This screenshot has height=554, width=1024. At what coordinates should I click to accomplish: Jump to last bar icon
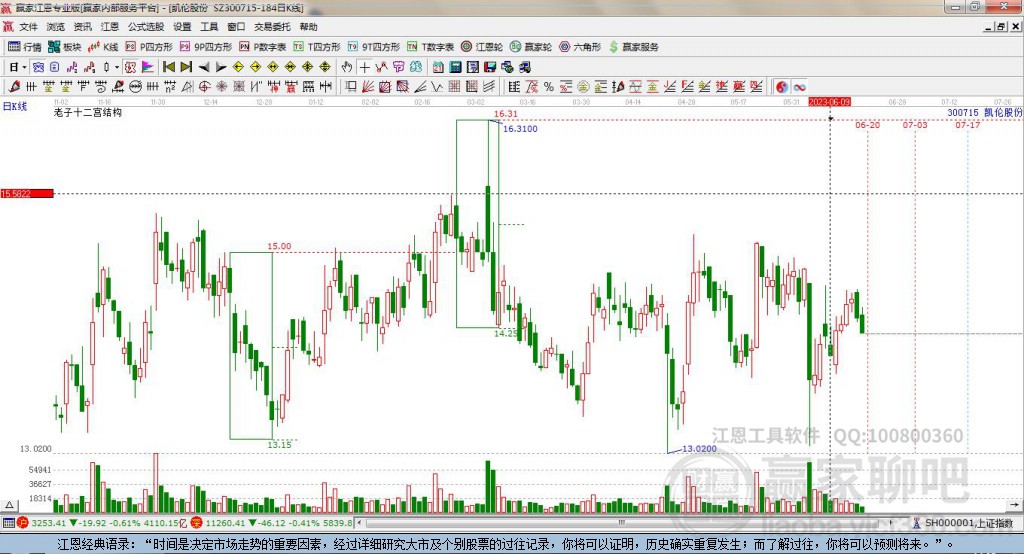click(x=186, y=67)
